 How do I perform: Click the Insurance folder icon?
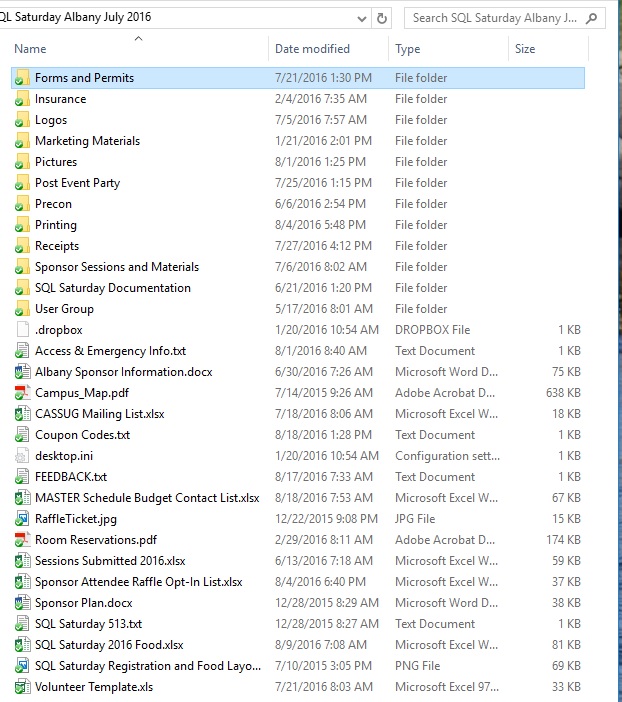tap(22, 98)
